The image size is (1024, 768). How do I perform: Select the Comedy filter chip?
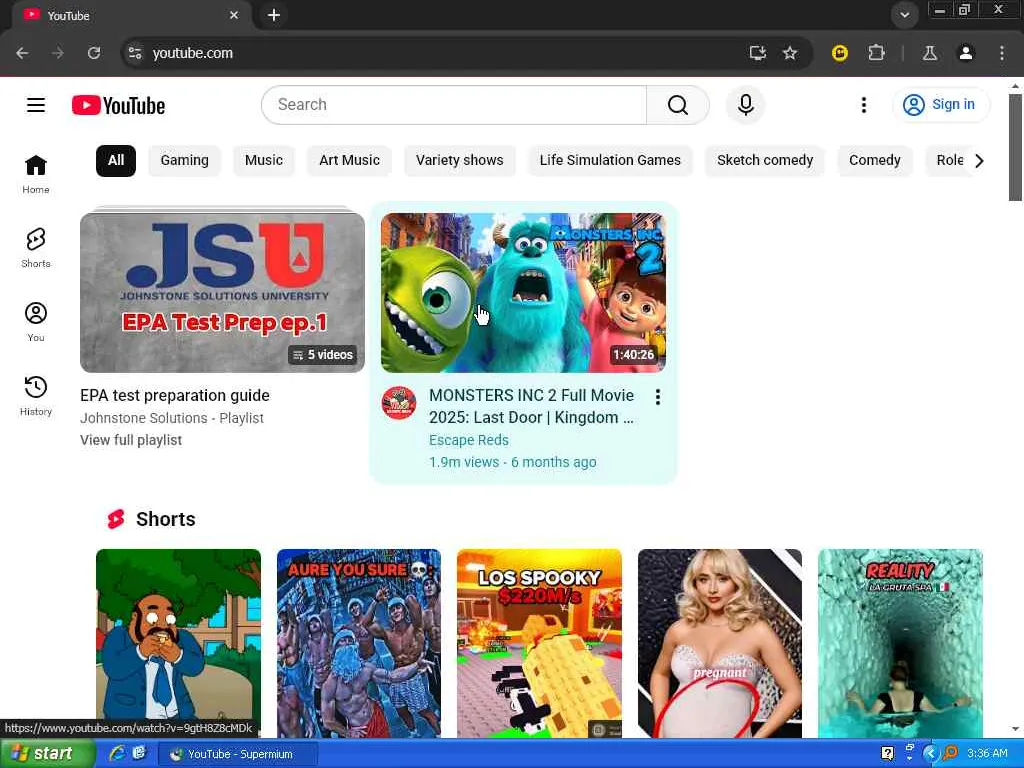click(x=874, y=161)
